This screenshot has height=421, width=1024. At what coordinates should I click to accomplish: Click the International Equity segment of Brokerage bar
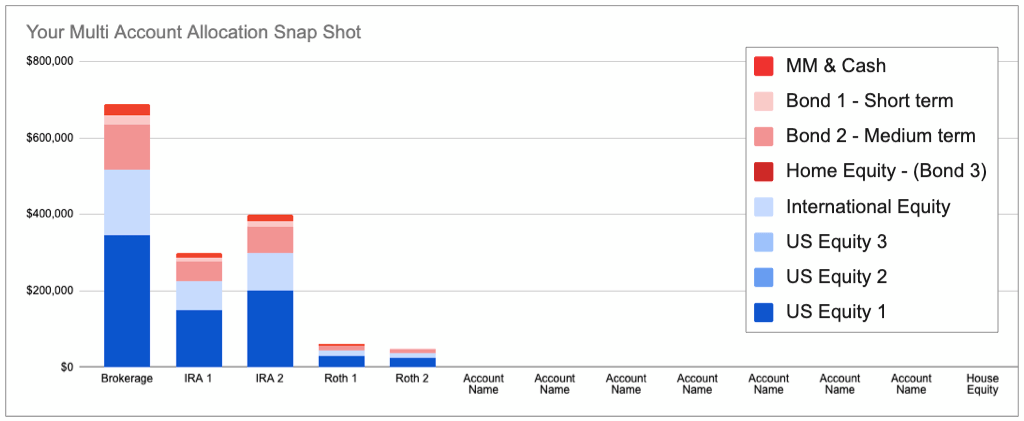point(127,202)
